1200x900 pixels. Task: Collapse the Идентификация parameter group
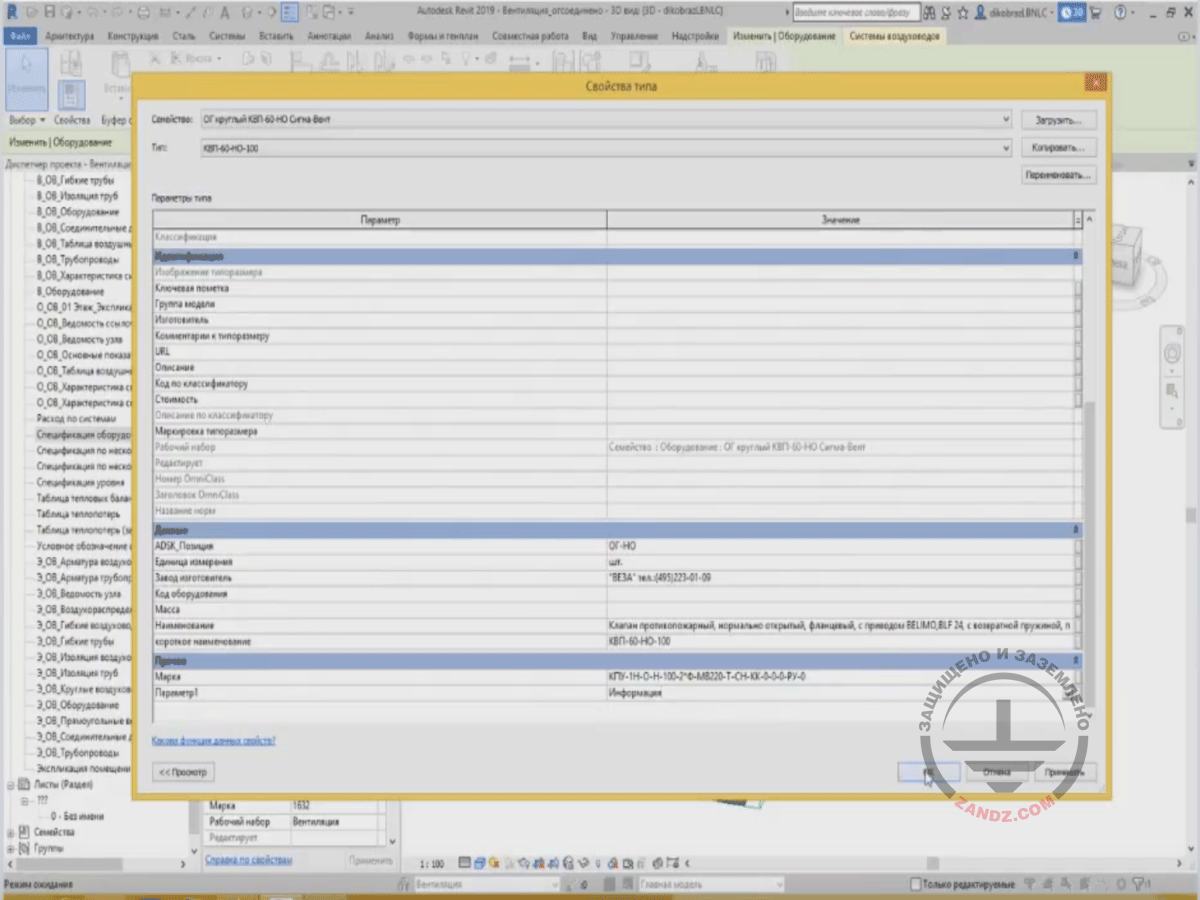point(1076,256)
